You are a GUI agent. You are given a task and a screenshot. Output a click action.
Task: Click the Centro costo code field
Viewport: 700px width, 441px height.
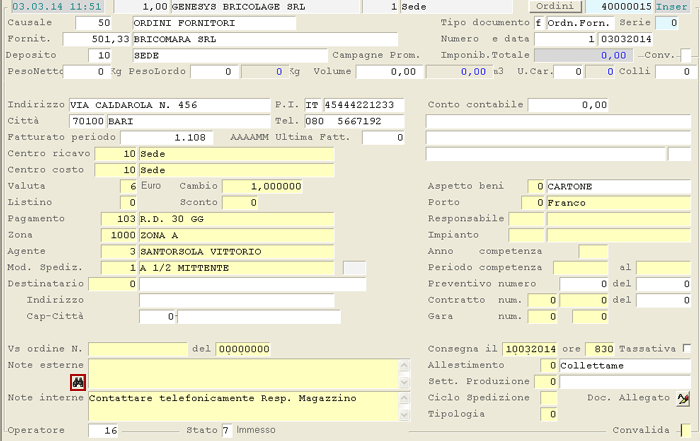115,170
